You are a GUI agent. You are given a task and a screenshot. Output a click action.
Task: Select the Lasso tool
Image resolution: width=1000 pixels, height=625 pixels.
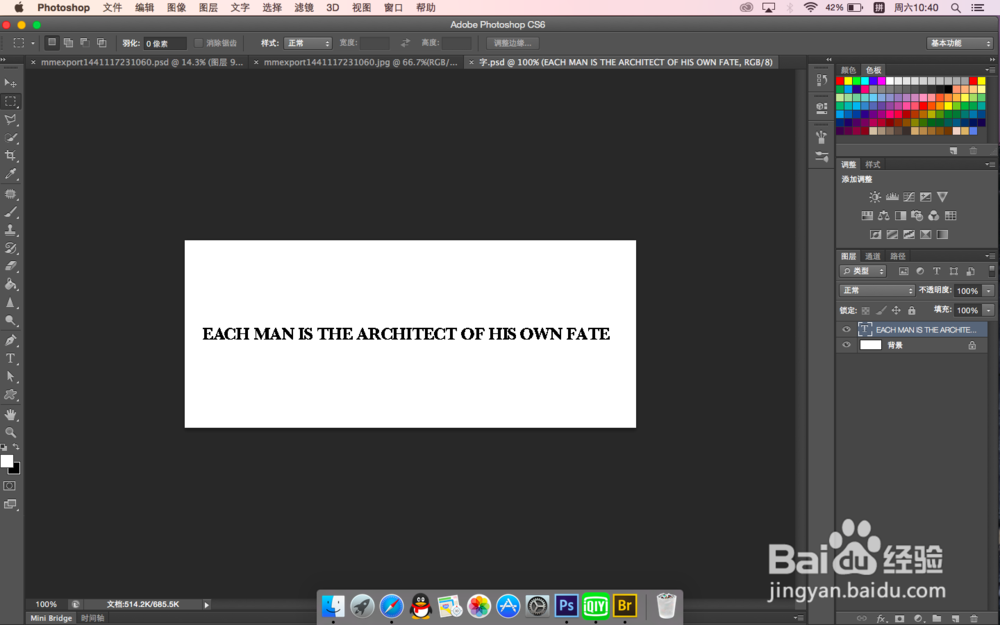coord(11,119)
